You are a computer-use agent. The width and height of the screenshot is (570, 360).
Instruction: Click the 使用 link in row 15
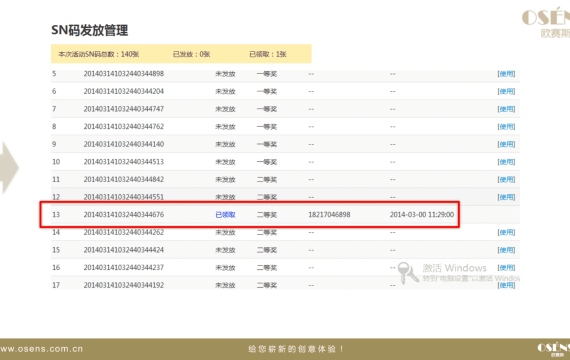coord(506,250)
